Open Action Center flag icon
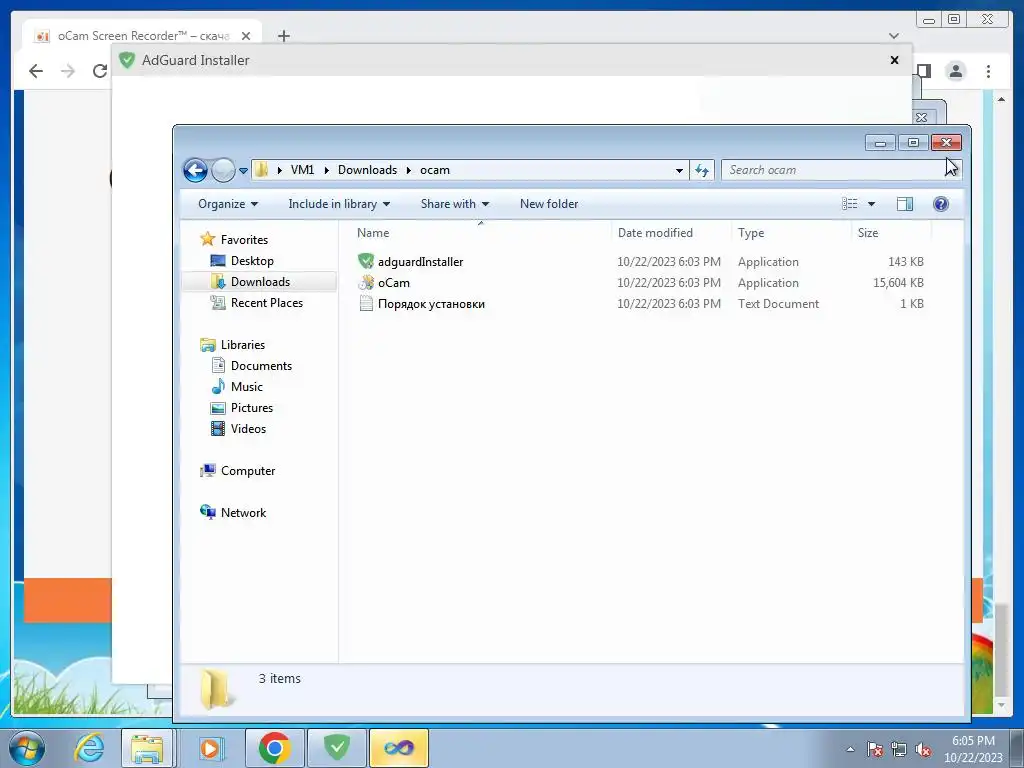Viewport: 1024px width, 768px height. click(x=875, y=749)
